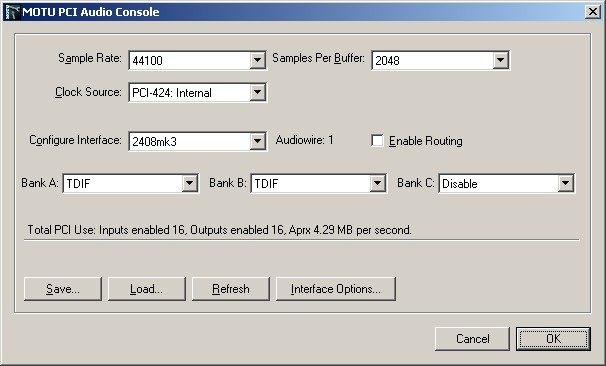606x366 pixels.
Task: Confirm settings with the OK button
Action: [553, 339]
